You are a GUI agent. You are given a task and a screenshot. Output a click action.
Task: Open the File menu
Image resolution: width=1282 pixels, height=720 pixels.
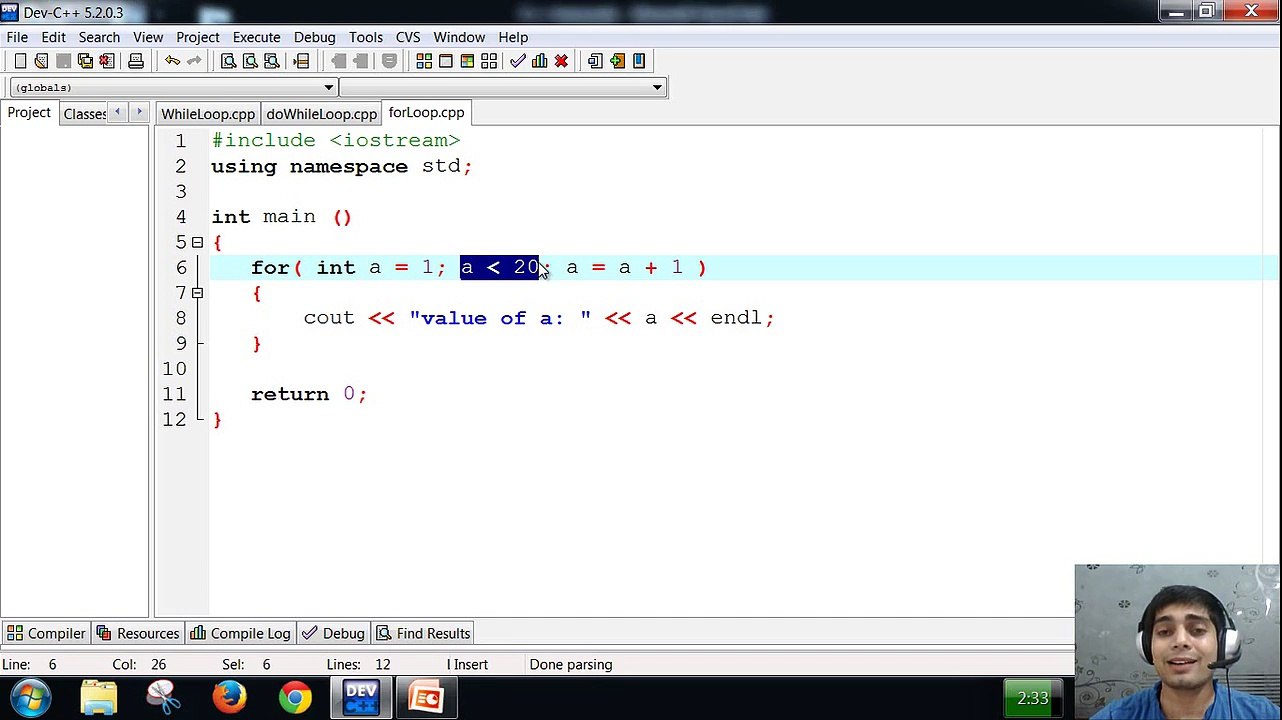(x=17, y=37)
